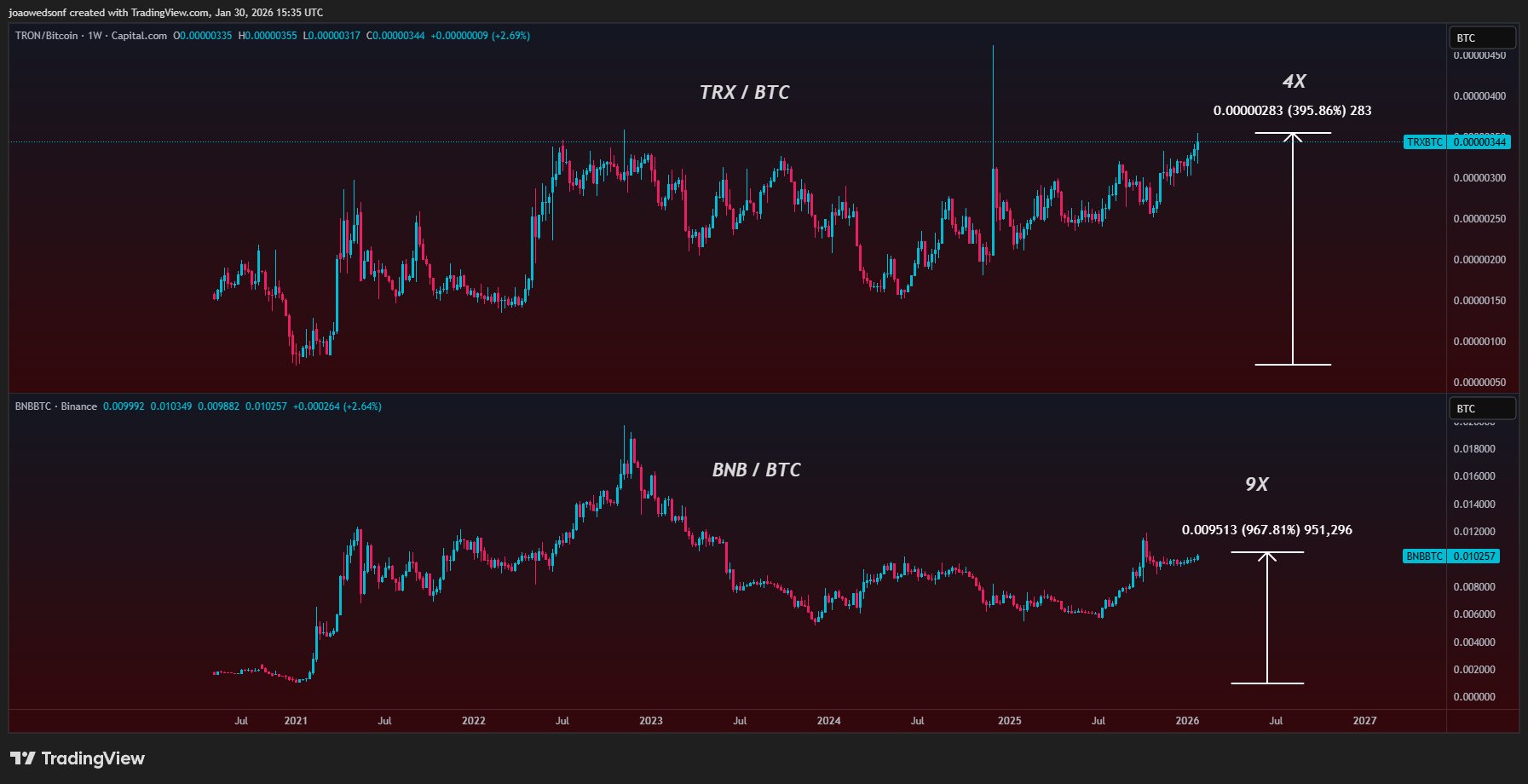Click 2025 on the time axis
This screenshot has height=784, width=1528.
coord(1010,721)
